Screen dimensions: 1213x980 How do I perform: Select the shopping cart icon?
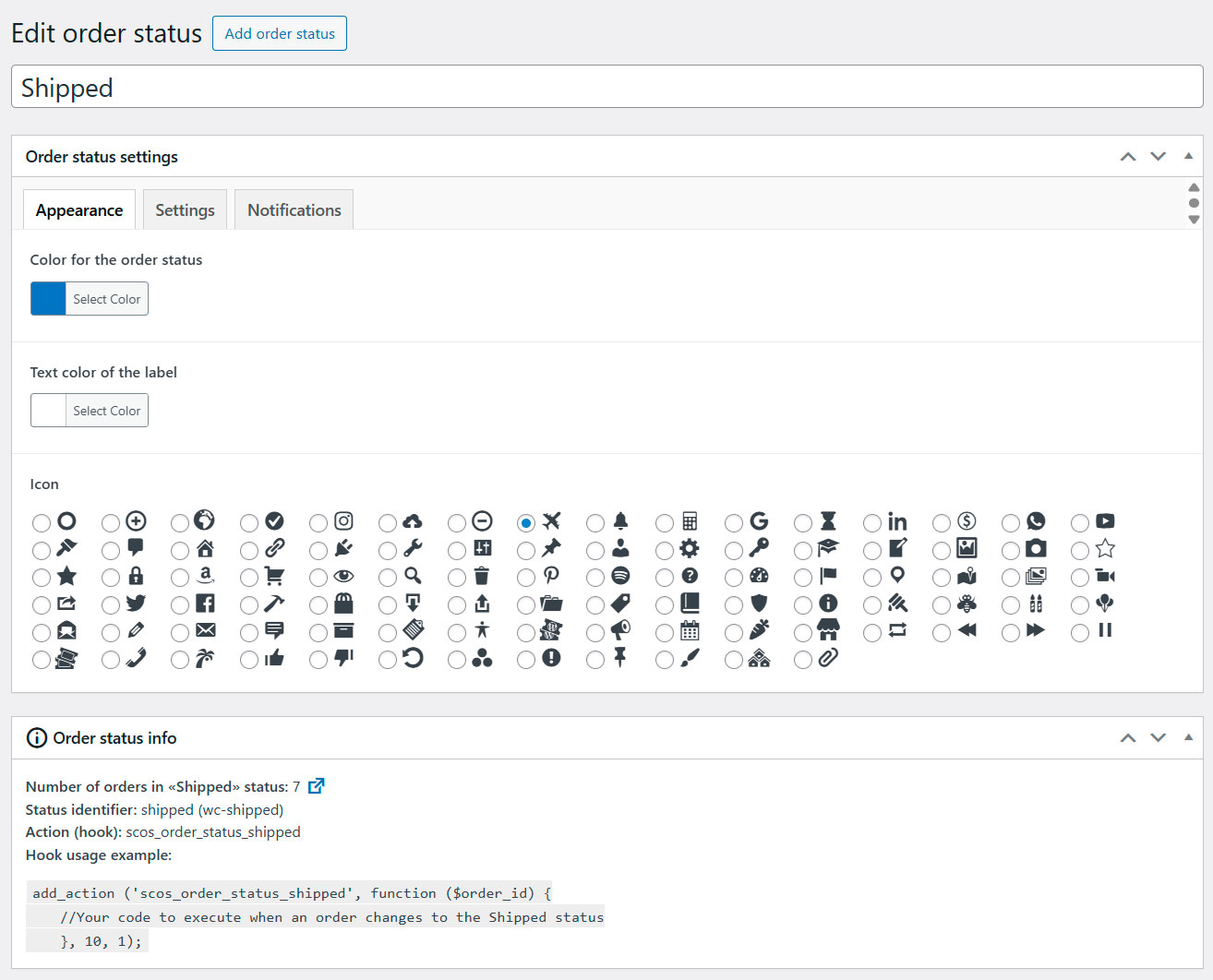tap(249, 577)
